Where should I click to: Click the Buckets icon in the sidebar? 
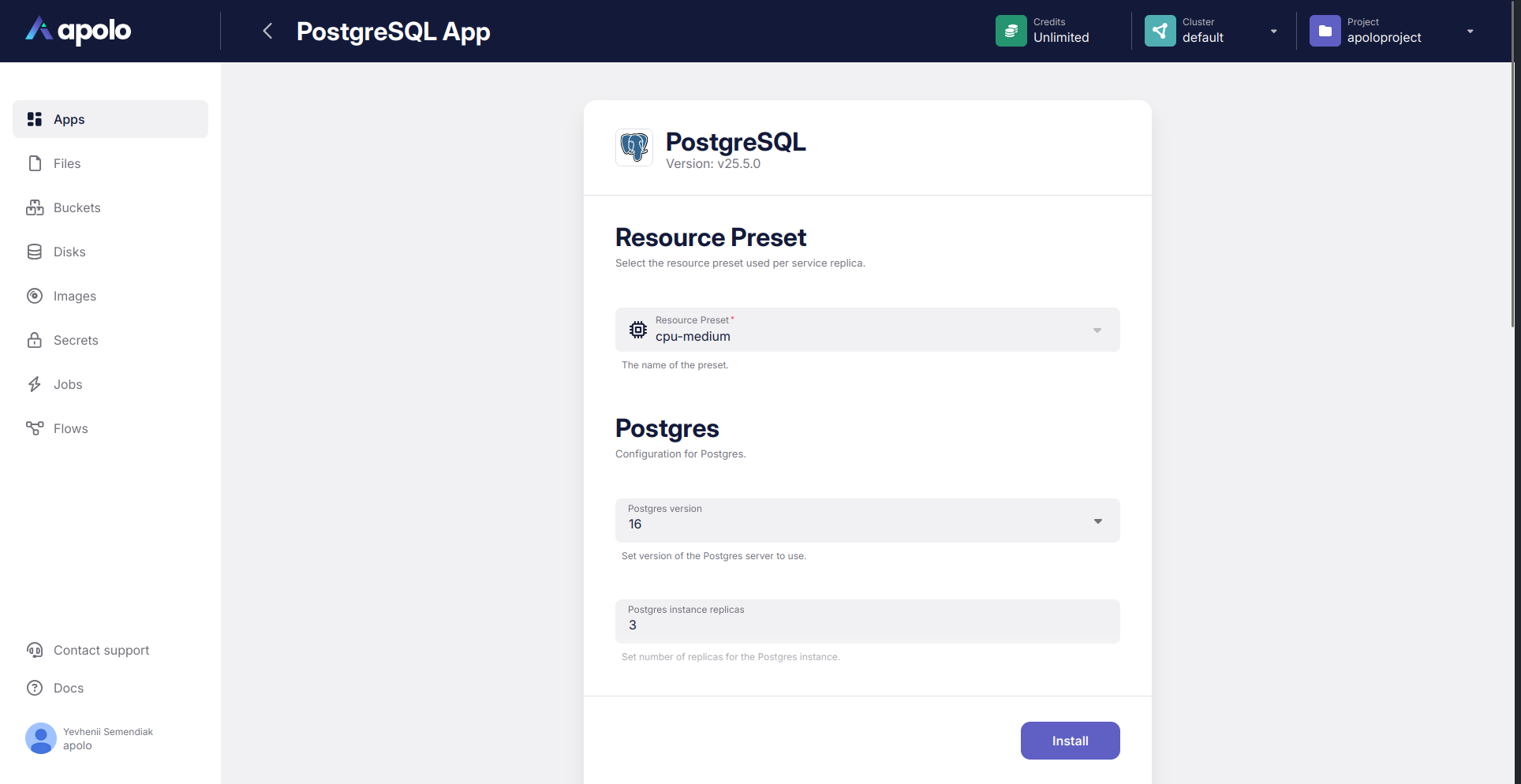(x=35, y=207)
